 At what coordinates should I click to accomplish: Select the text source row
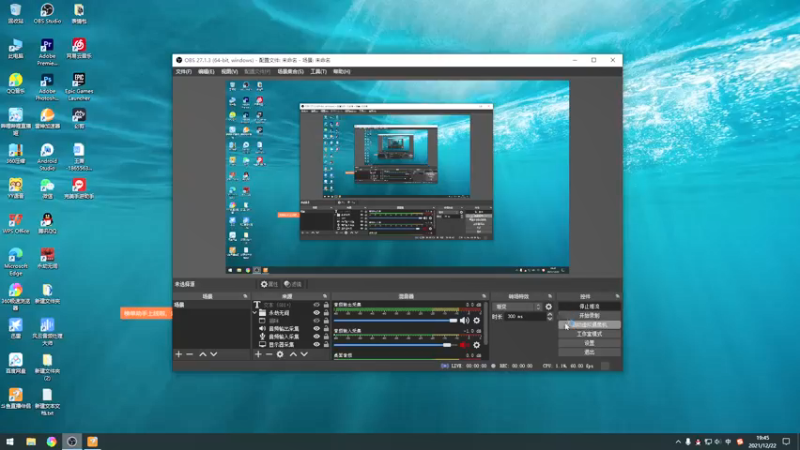291,305
